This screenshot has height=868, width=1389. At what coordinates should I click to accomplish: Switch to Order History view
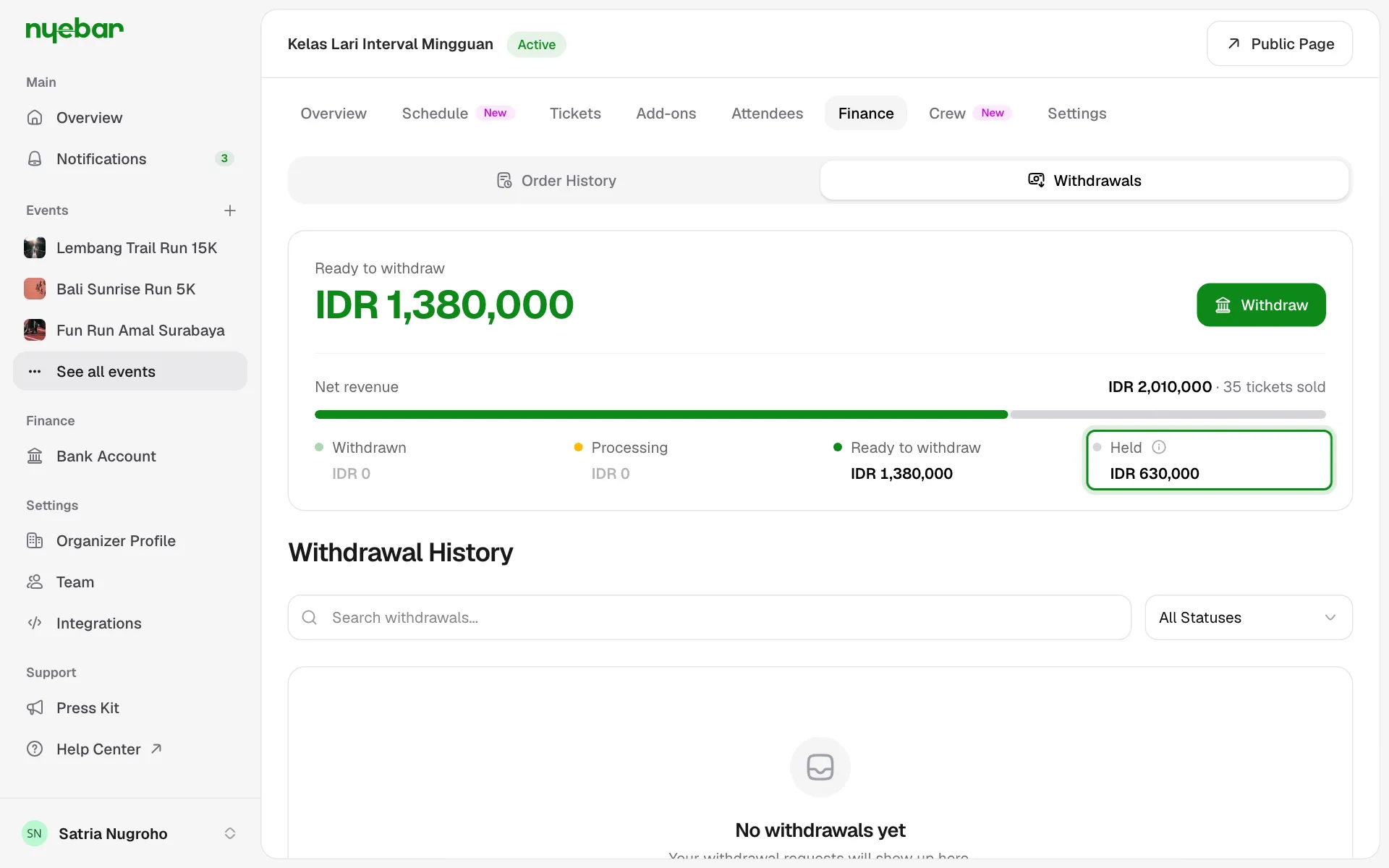(556, 180)
